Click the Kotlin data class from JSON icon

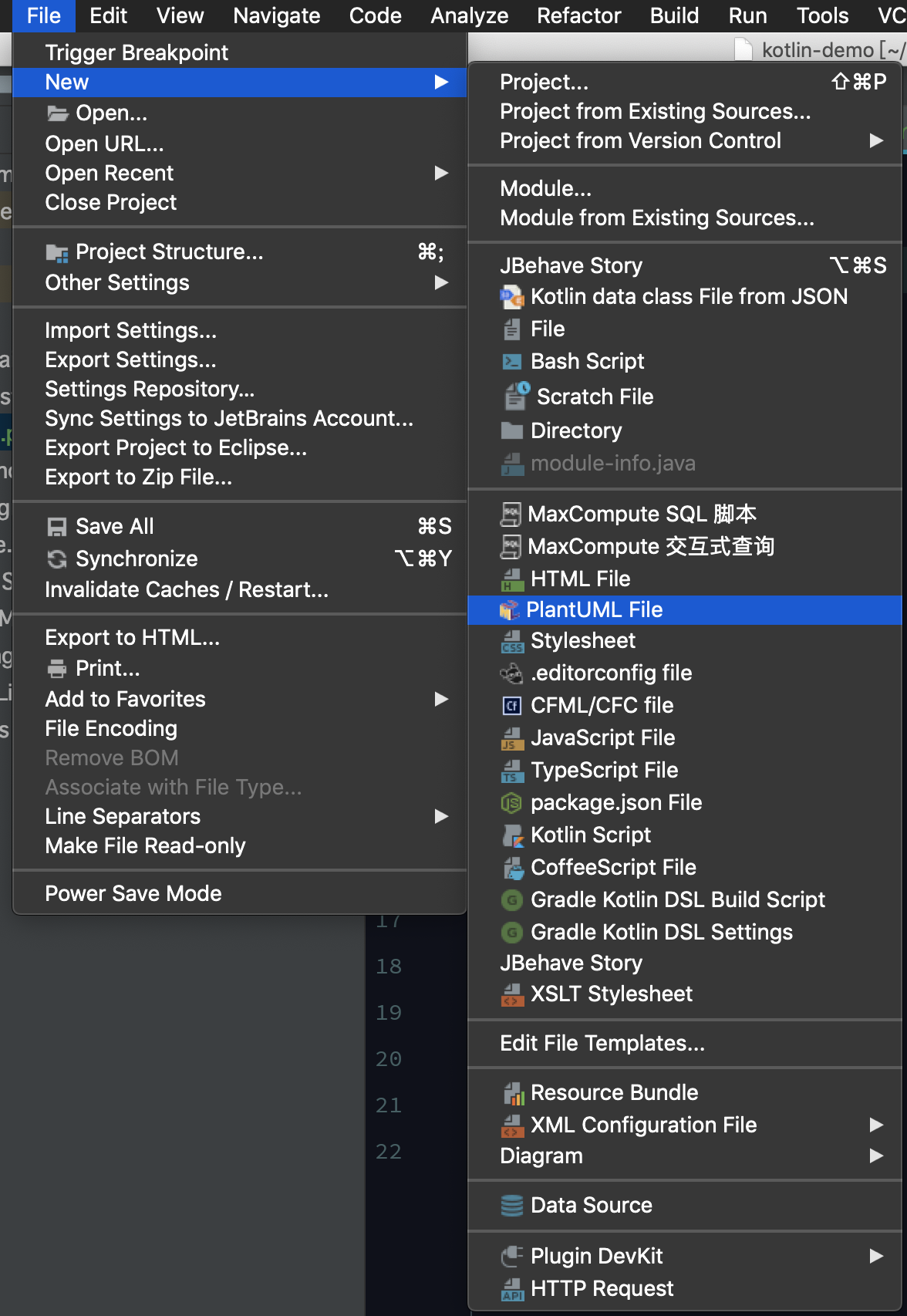coord(511,297)
